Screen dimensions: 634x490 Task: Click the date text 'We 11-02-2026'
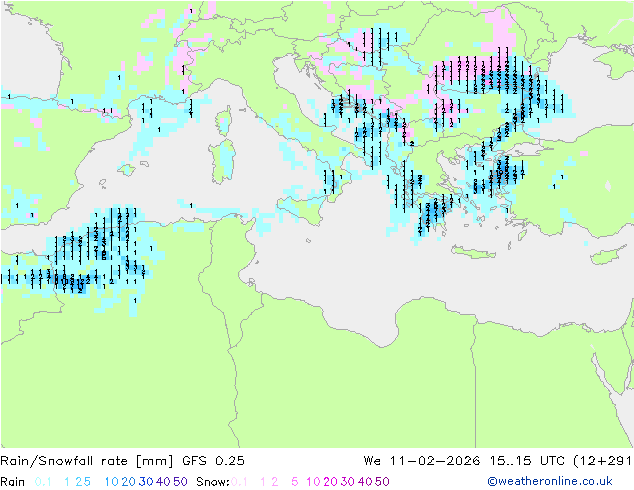(x=422, y=461)
